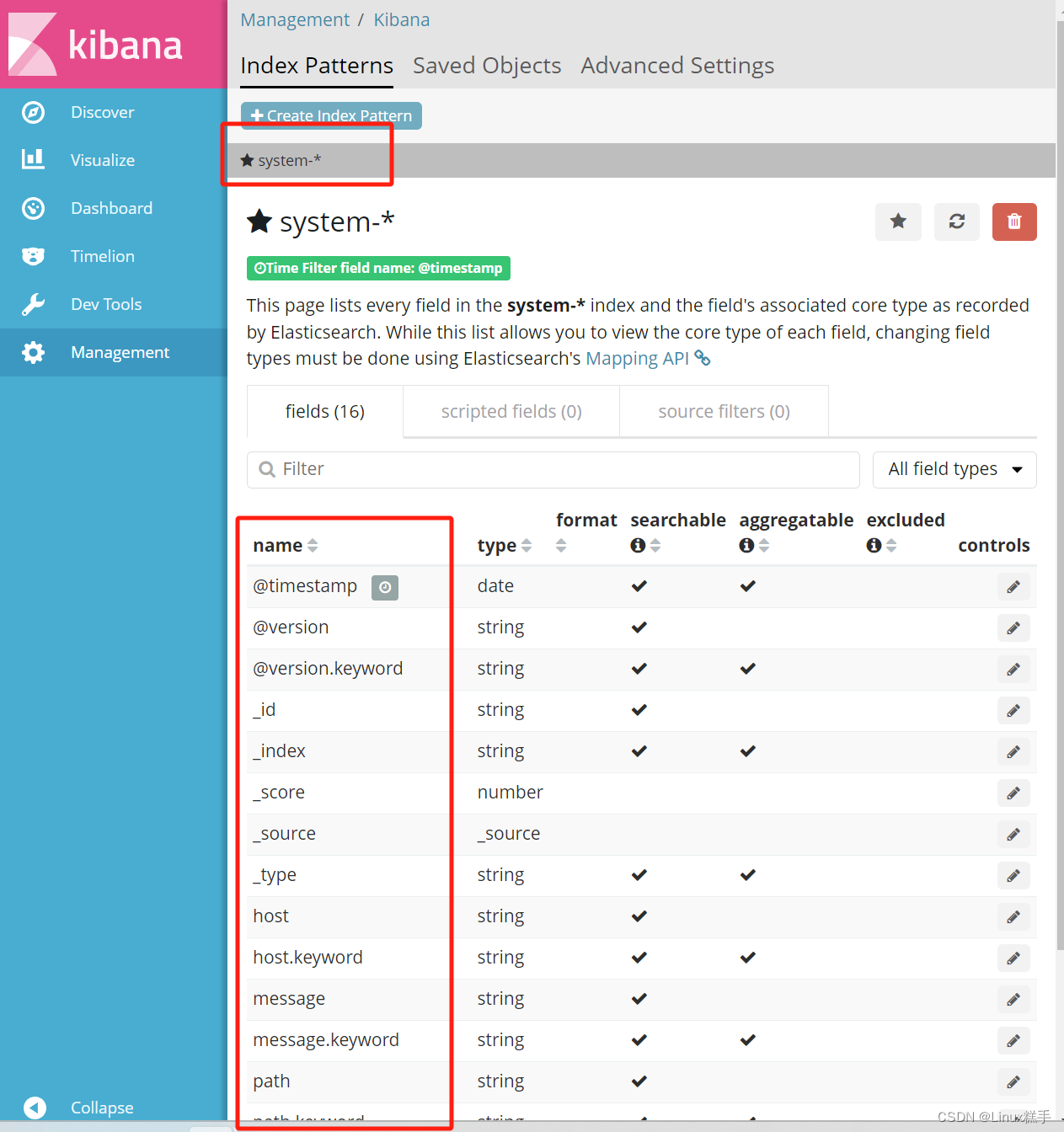The width and height of the screenshot is (1064, 1132).
Task: Open the Timelion bear icon
Action: (x=33, y=256)
